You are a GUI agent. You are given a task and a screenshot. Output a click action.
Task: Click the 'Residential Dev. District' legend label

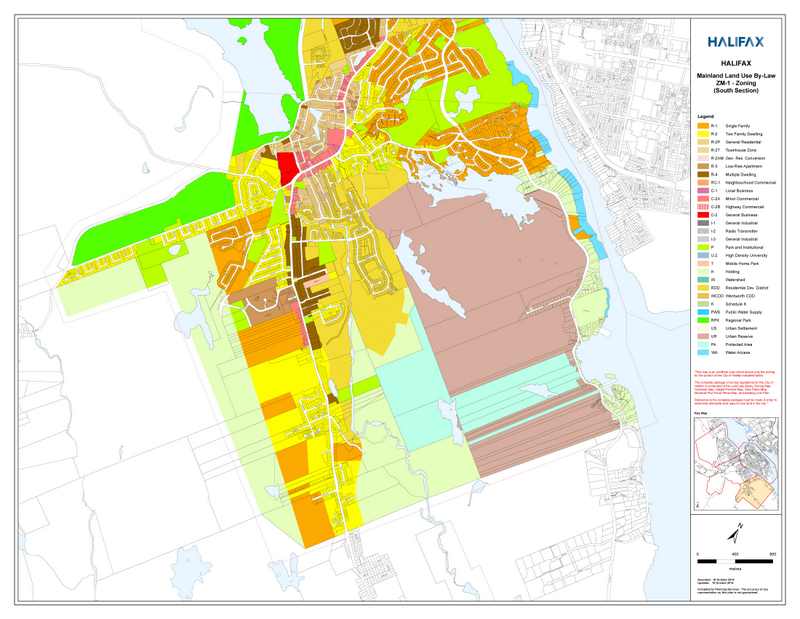[x=746, y=288]
